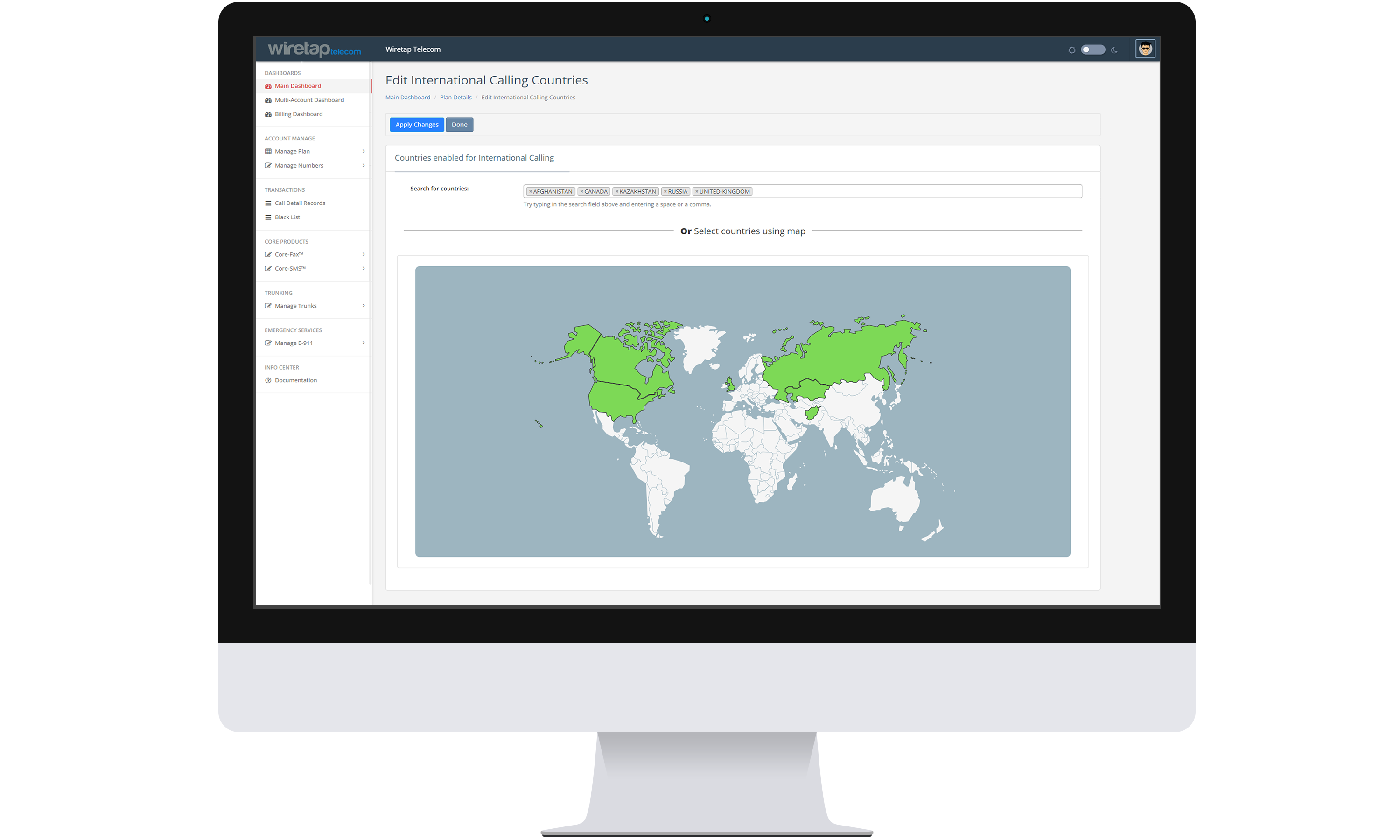Image resolution: width=1400 pixels, height=840 pixels.
Task: Remove the UNITED-KINGDOM country tag
Action: click(x=696, y=192)
